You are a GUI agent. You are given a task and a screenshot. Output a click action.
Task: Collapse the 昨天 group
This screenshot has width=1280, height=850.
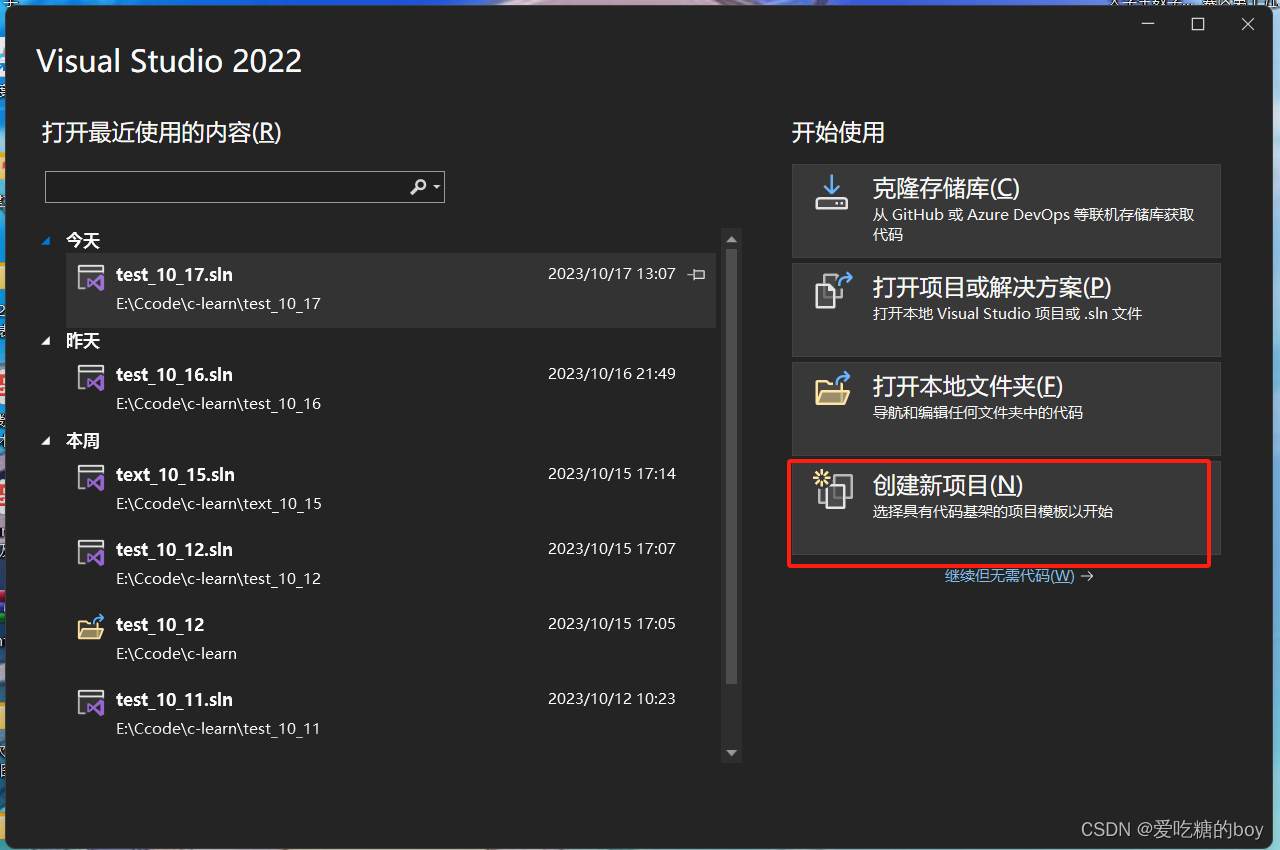[45, 340]
